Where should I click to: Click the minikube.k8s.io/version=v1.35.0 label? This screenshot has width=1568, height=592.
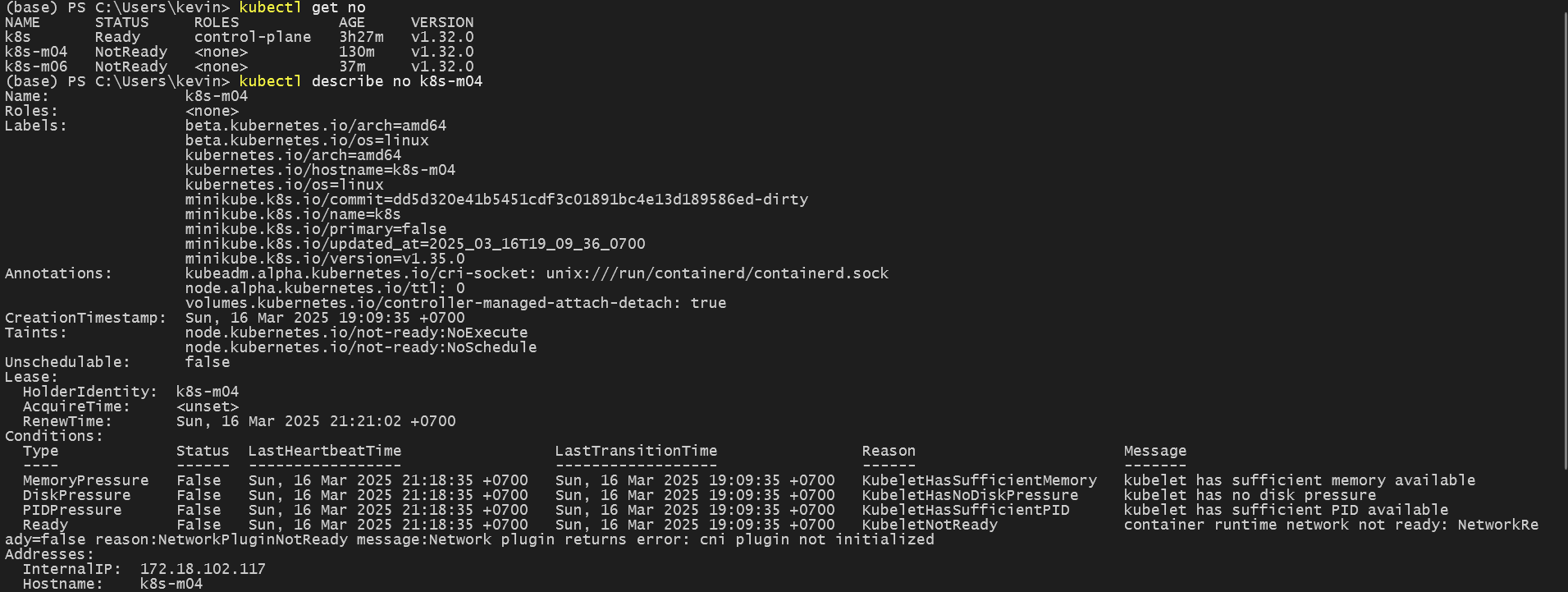pos(325,259)
